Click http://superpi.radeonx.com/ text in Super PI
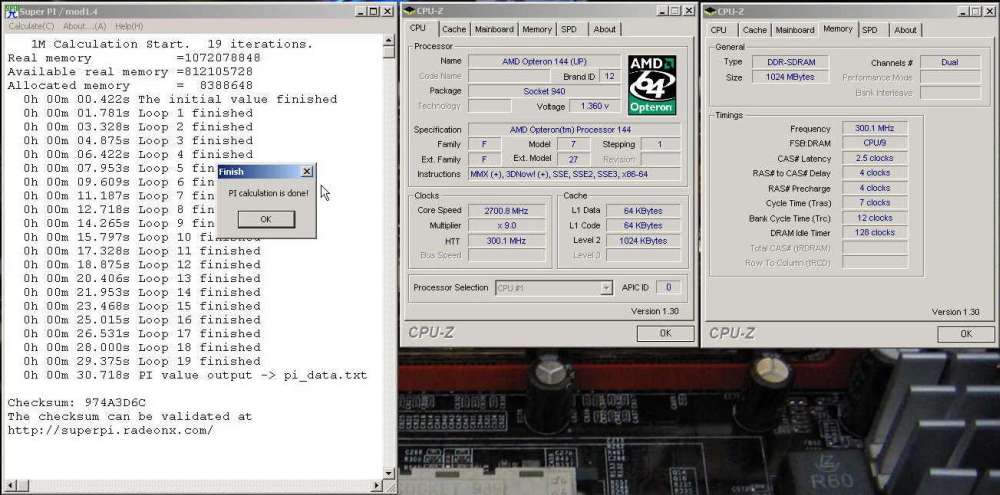Viewport: 1000px width, 495px height. (110, 431)
